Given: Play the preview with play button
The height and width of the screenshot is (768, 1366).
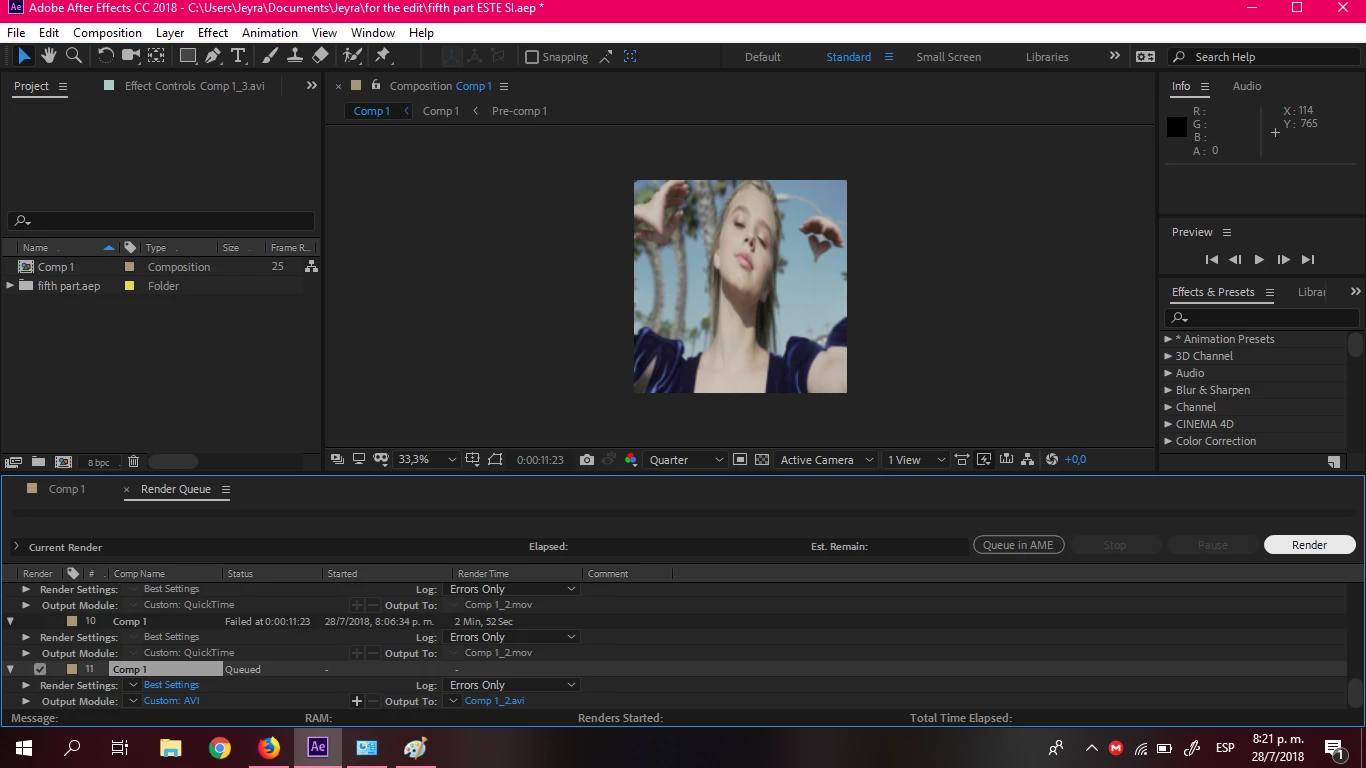Looking at the screenshot, I should 1259,260.
